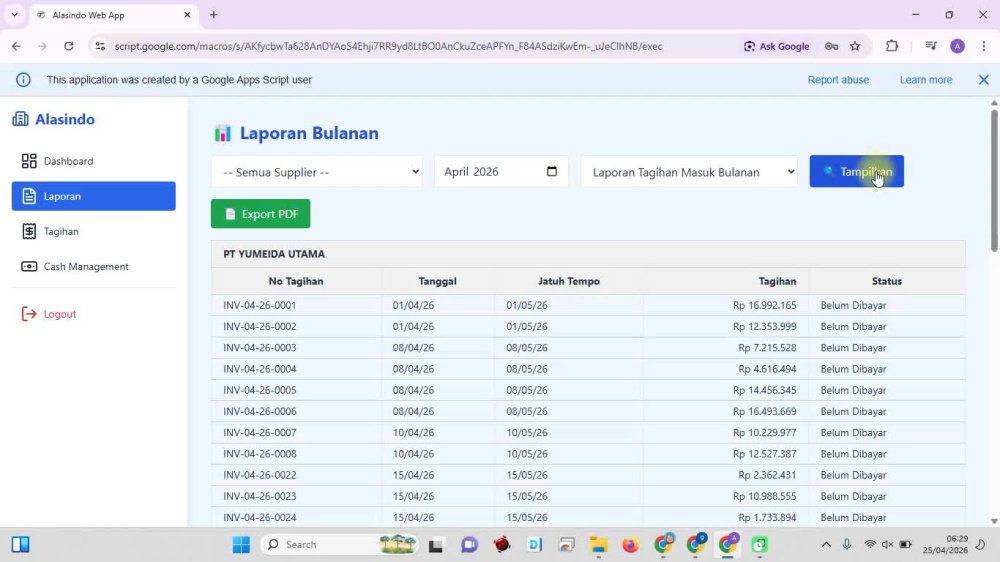The height and width of the screenshot is (562, 1000).
Task: Click the Wi-Fi icon in the system tray
Action: pos(870,544)
